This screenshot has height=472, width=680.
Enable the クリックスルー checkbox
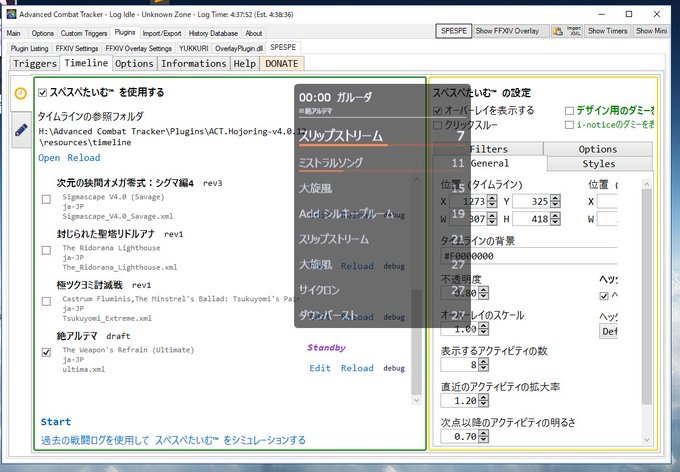click(x=438, y=125)
